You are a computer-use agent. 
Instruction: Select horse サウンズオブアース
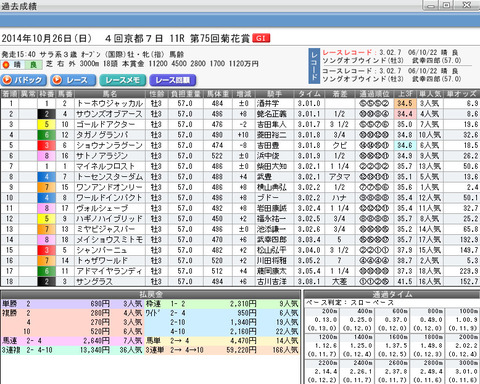109,114
